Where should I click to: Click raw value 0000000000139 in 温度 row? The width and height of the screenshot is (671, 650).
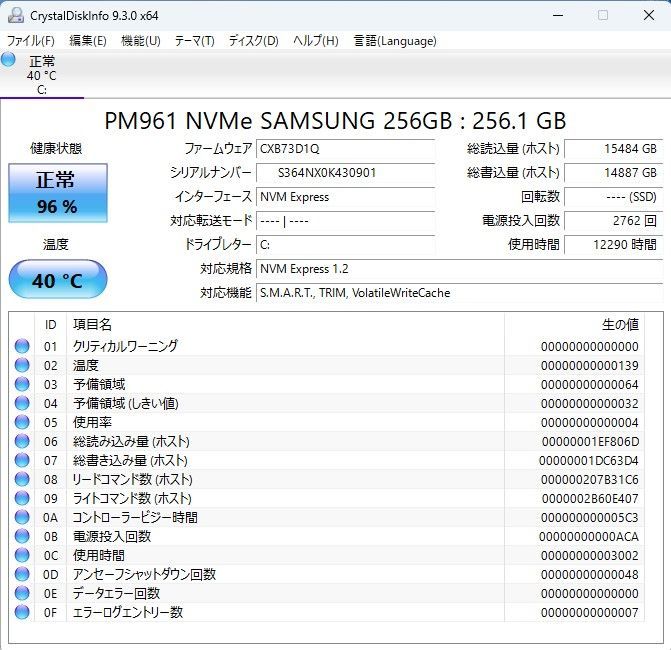(x=590, y=365)
